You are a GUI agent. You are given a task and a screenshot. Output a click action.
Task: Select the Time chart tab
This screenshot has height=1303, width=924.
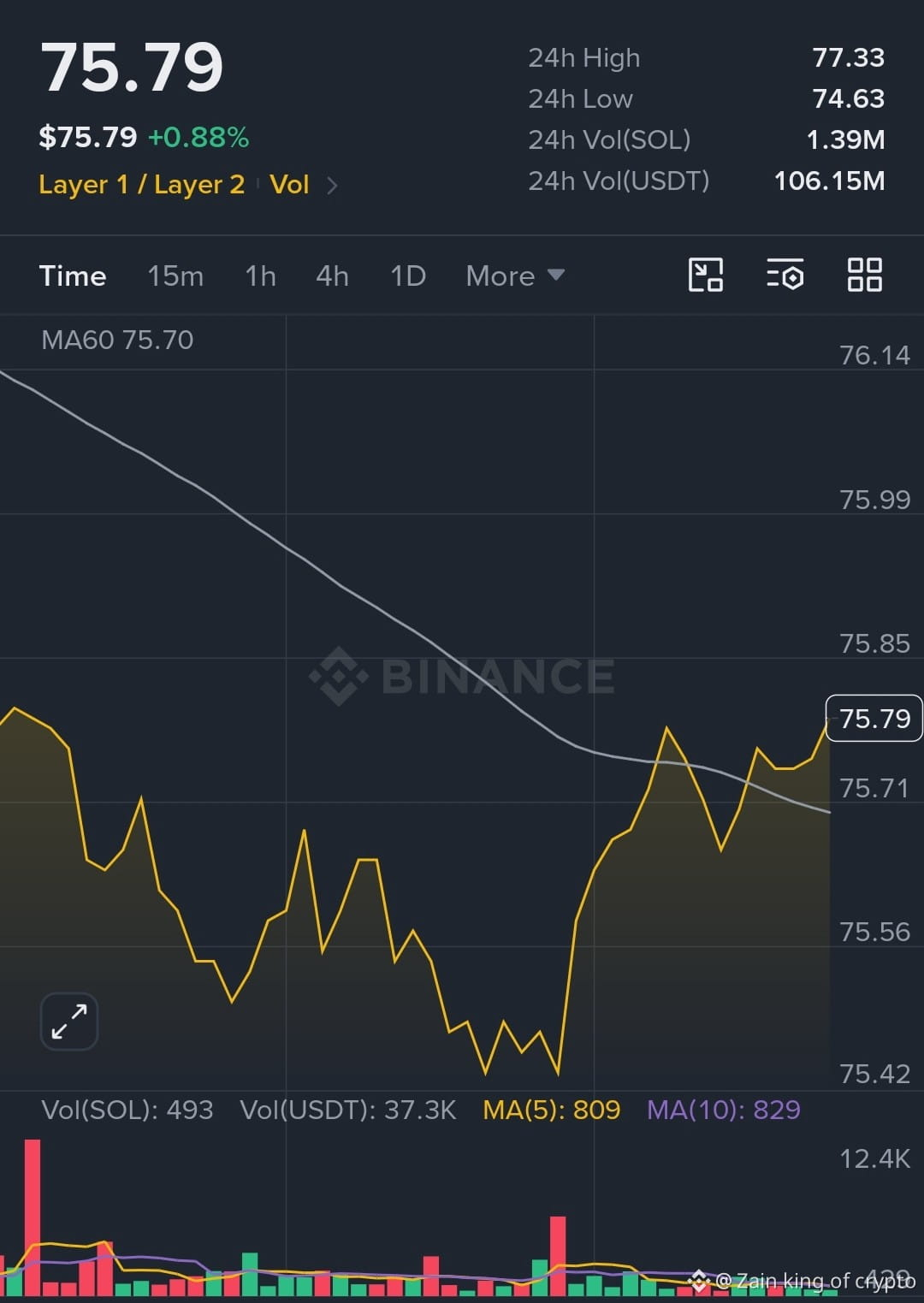(x=73, y=275)
